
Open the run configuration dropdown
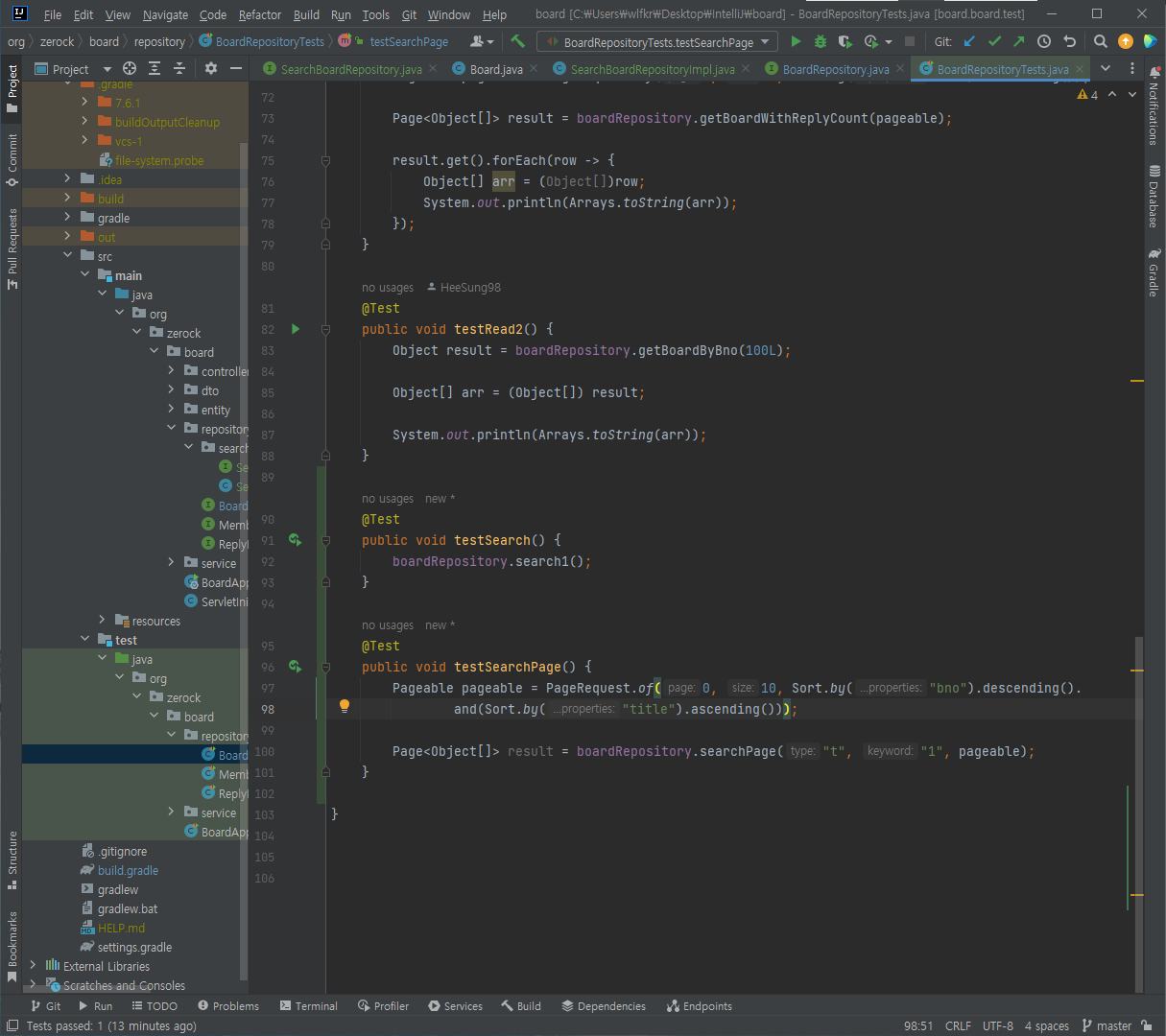click(657, 42)
